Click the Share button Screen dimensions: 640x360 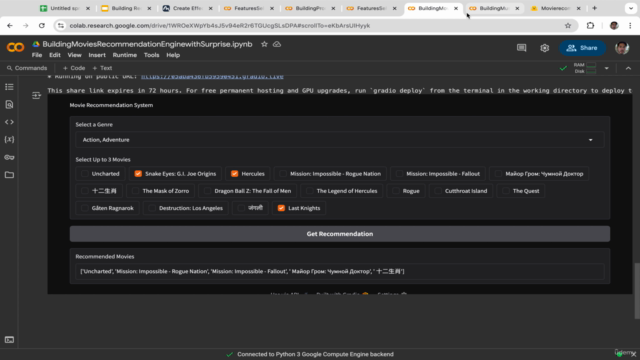[582, 48]
